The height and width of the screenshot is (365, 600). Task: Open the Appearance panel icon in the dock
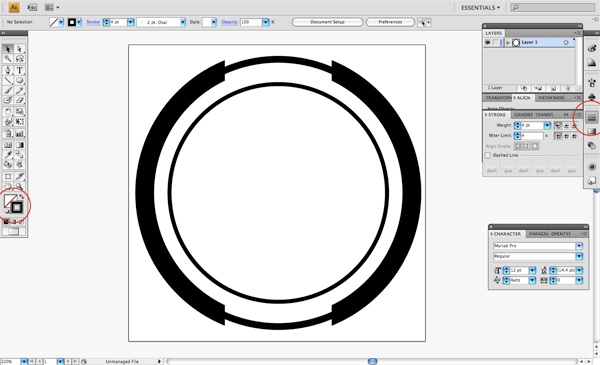[592, 166]
